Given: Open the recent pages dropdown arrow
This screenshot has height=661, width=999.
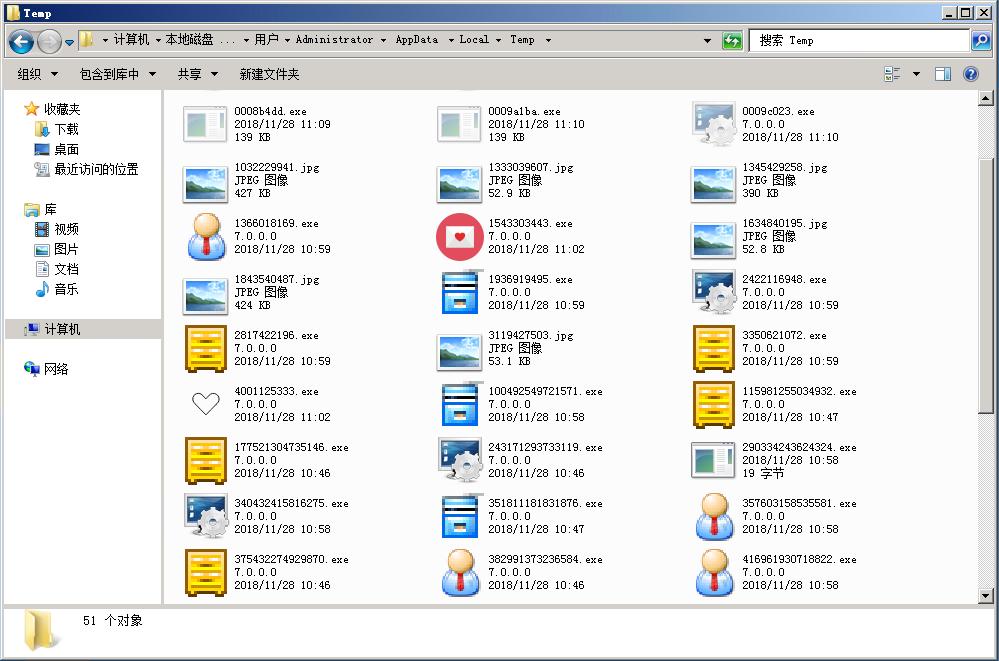Looking at the screenshot, I should (69, 41).
